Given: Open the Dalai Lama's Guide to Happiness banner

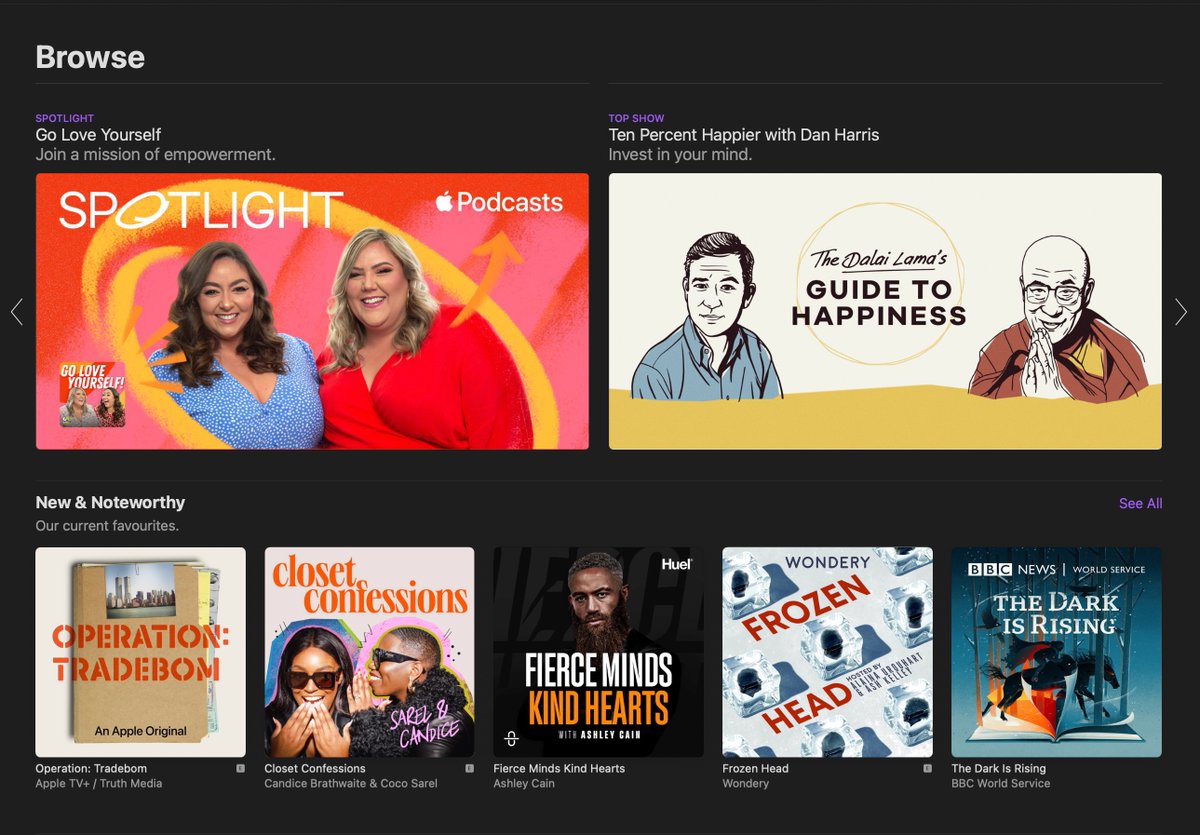Looking at the screenshot, I should (885, 311).
